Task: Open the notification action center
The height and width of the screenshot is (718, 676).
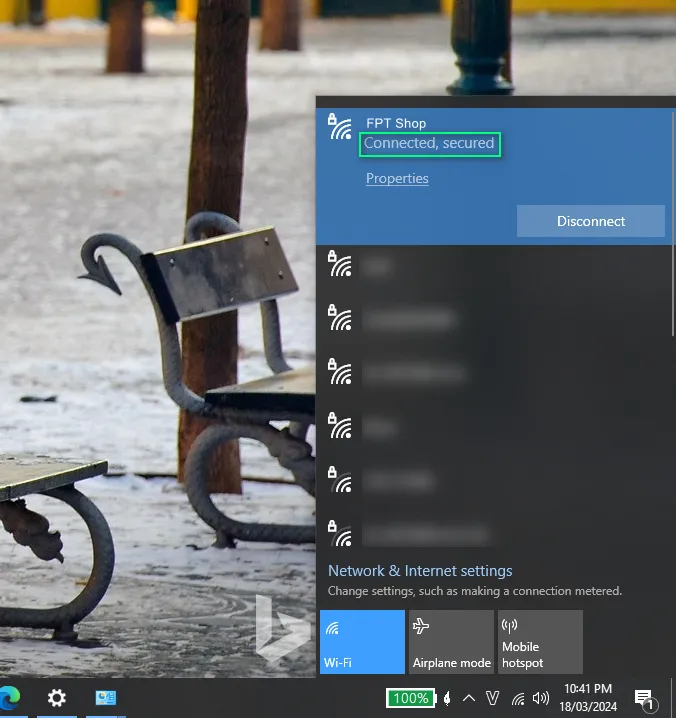Action: tap(645, 698)
